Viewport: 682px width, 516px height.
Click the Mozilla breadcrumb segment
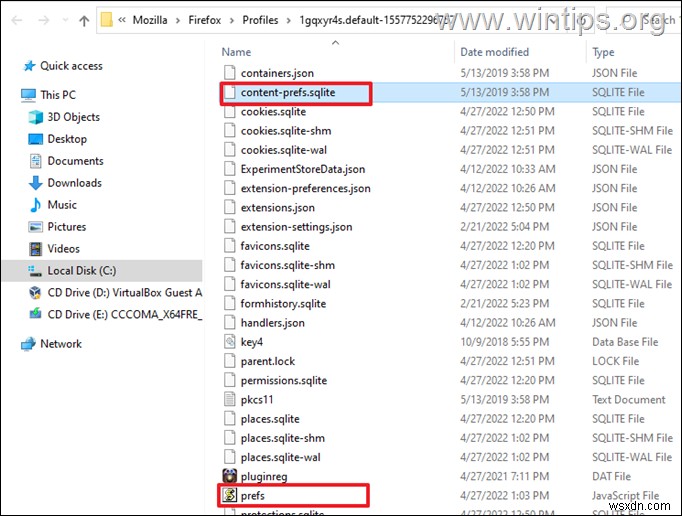click(x=150, y=20)
